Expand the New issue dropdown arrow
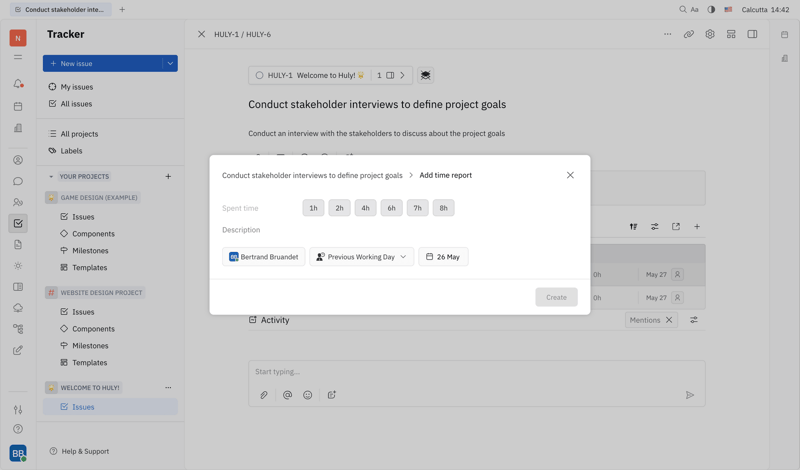 coord(170,63)
